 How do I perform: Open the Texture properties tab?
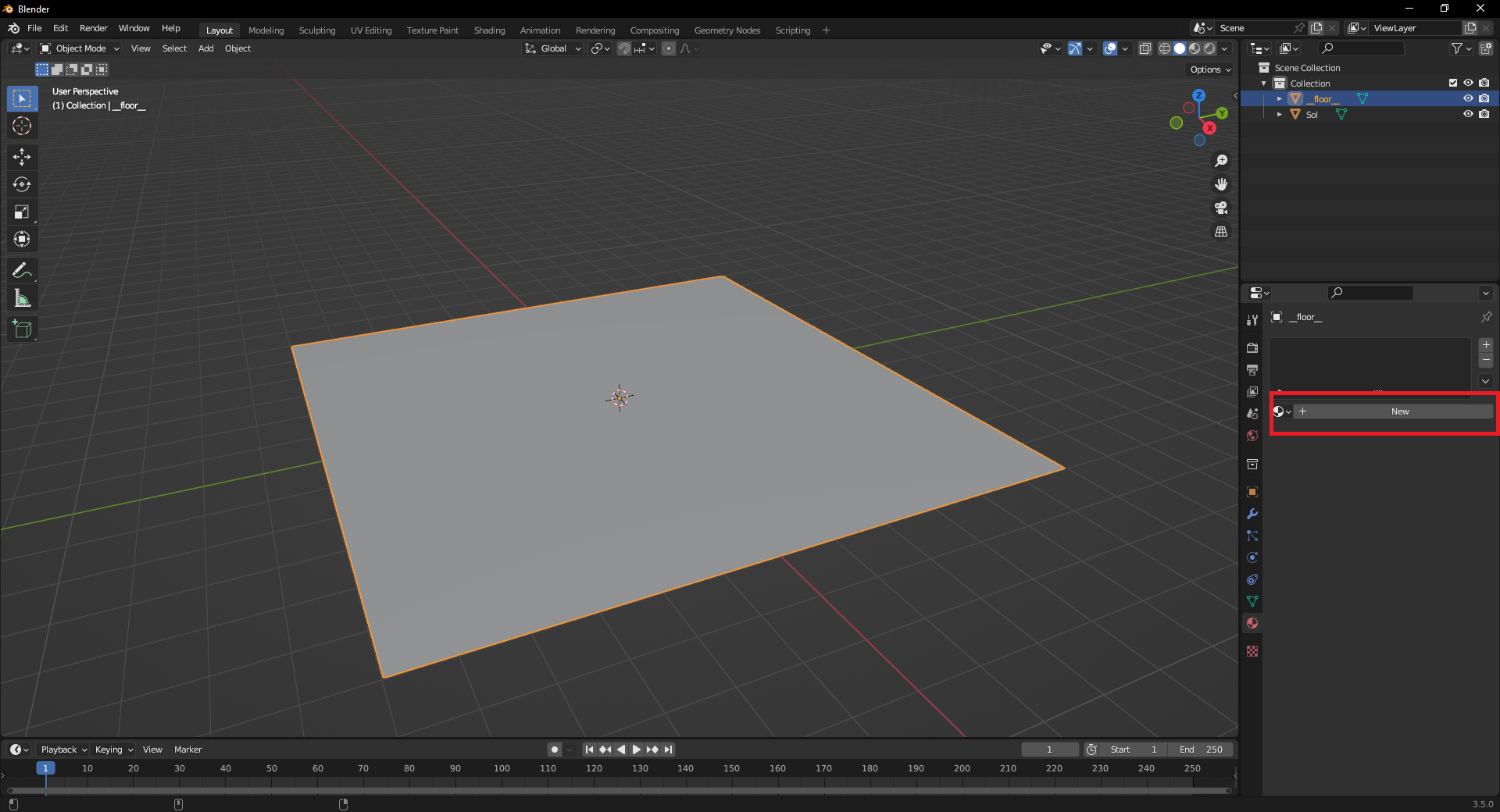coord(1252,651)
